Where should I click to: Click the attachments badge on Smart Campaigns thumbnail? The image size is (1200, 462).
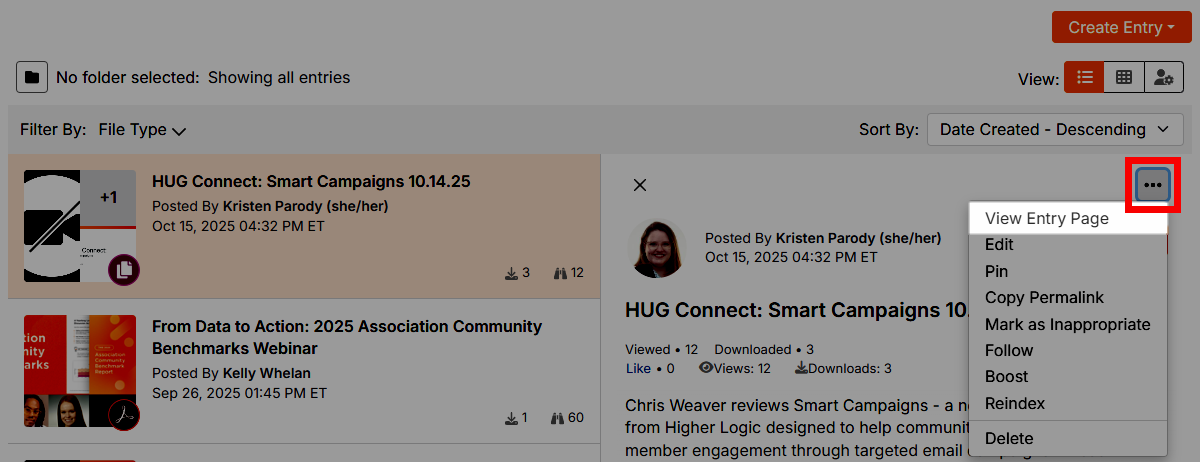coord(124,269)
